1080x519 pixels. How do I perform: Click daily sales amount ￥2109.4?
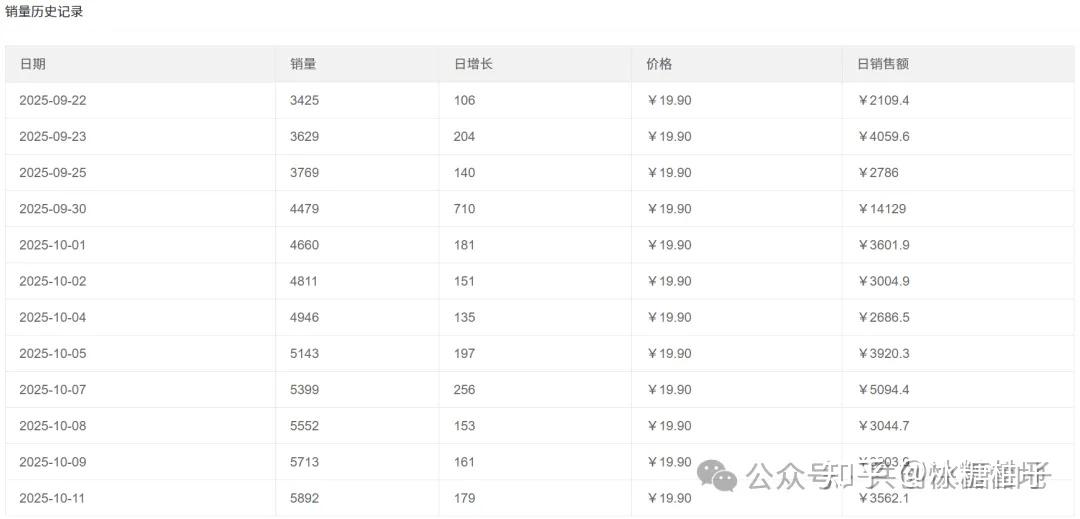pyautogui.click(x=884, y=100)
